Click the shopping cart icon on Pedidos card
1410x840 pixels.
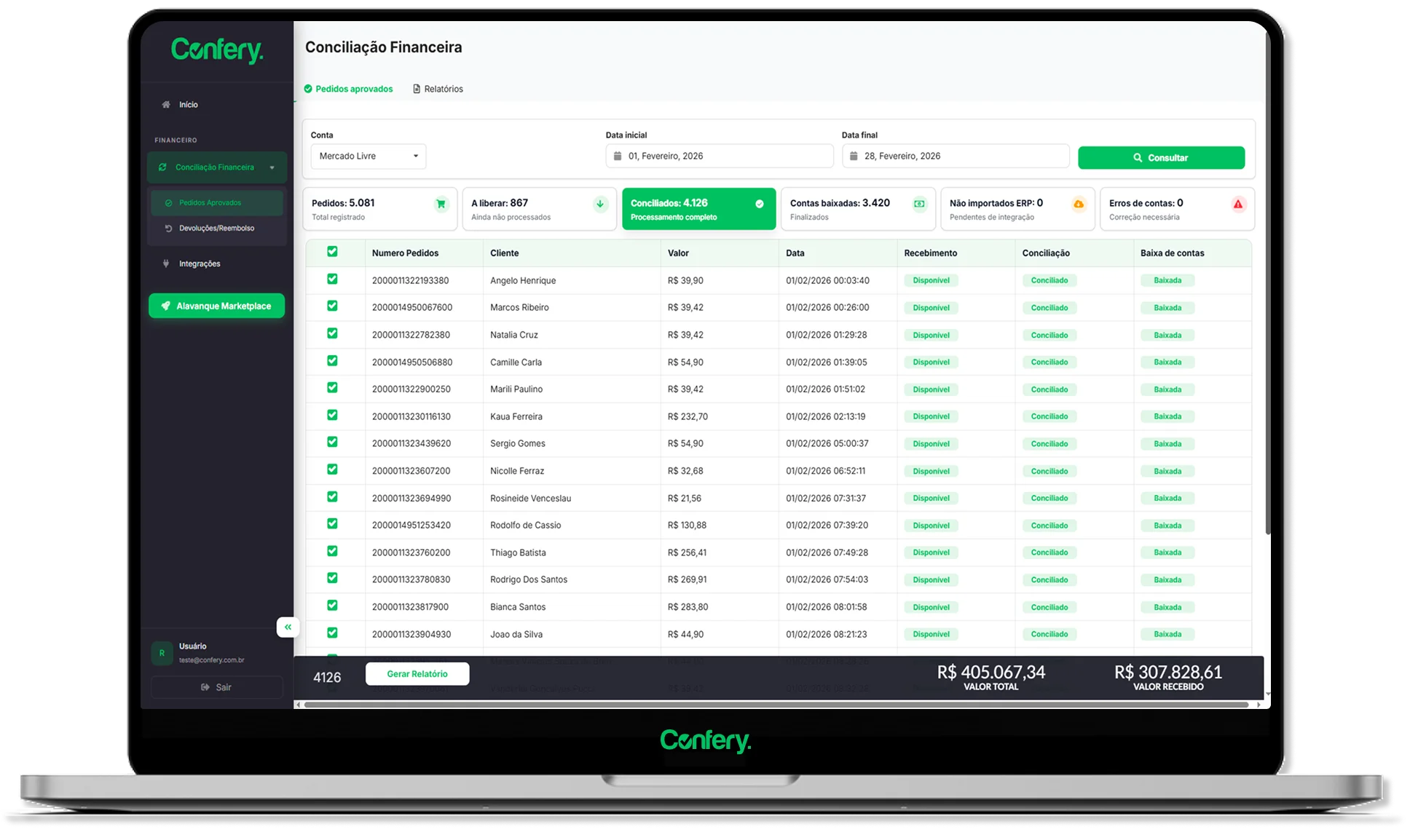click(x=441, y=205)
